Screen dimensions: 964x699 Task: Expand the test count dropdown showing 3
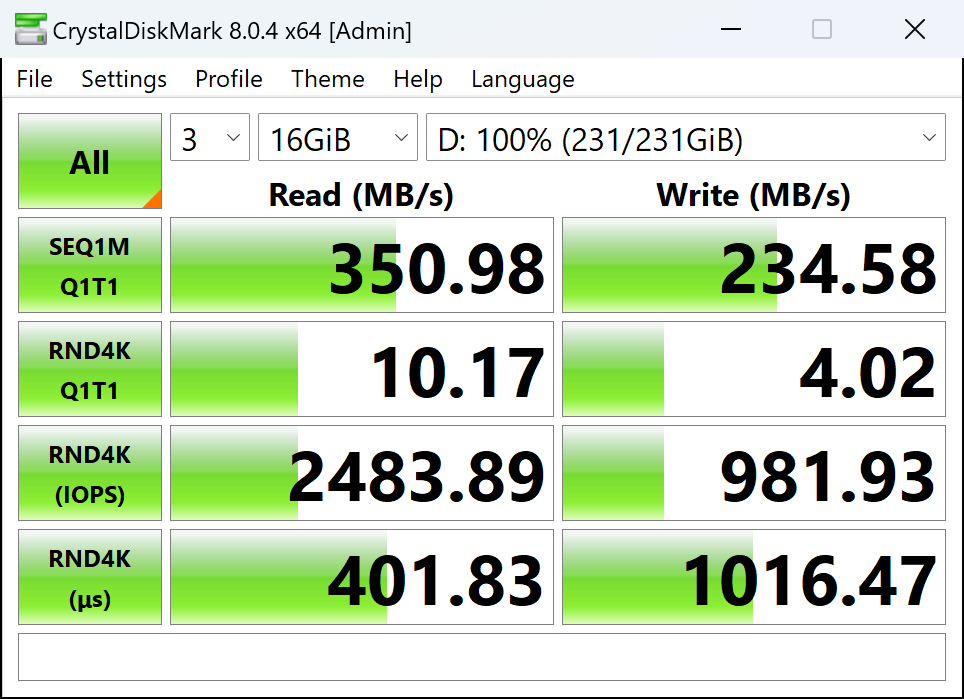click(210, 137)
